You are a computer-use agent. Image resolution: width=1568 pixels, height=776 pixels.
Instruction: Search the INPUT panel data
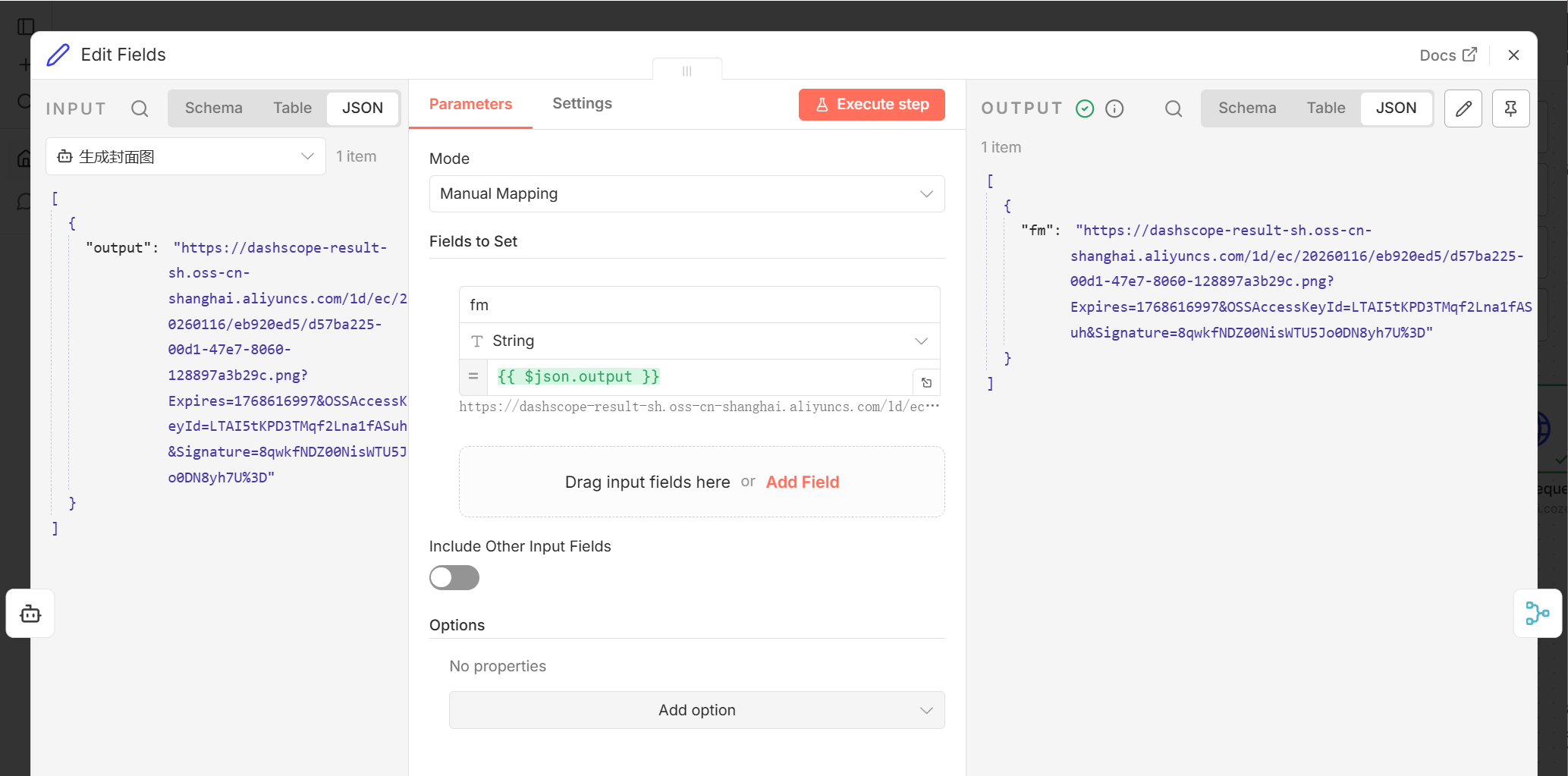[140, 108]
